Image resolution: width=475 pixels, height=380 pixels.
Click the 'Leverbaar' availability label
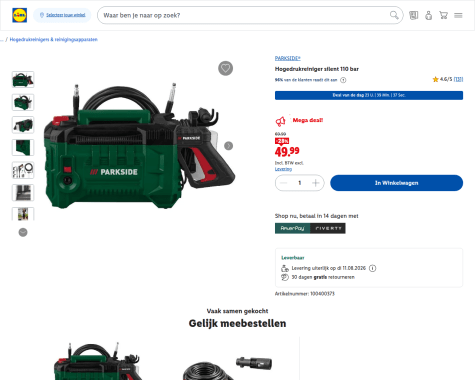coord(293,258)
